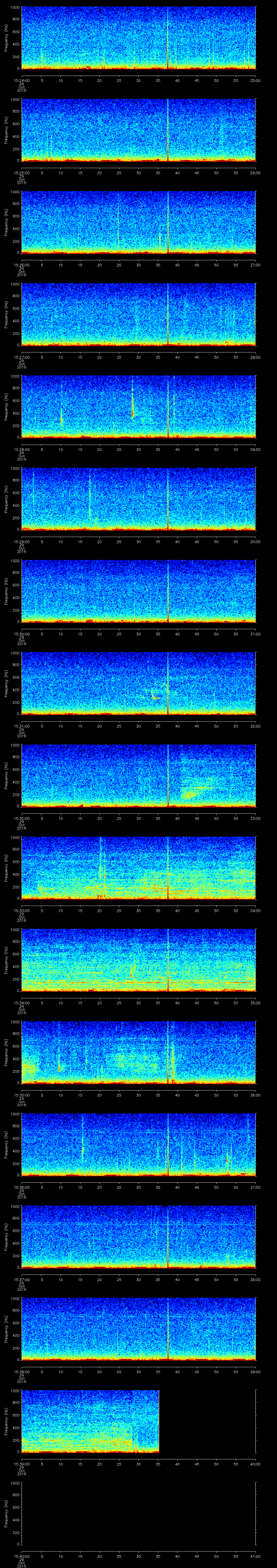Open the spectrogram panel starting at 15:35:00

click(138, 1052)
